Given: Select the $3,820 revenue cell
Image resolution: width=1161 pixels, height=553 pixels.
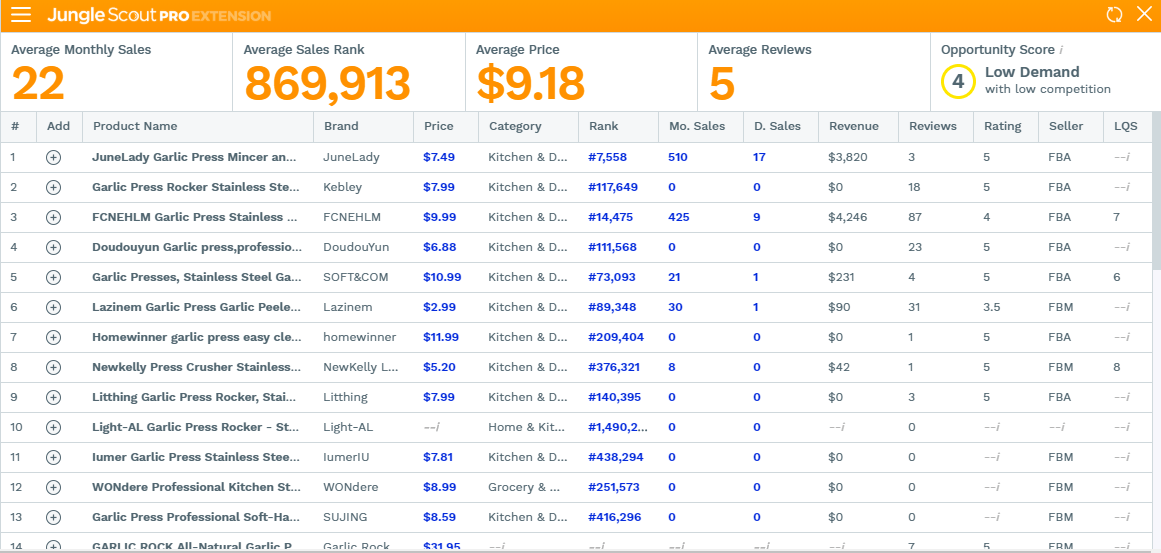Looking at the screenshot, I should click(848, 157).
